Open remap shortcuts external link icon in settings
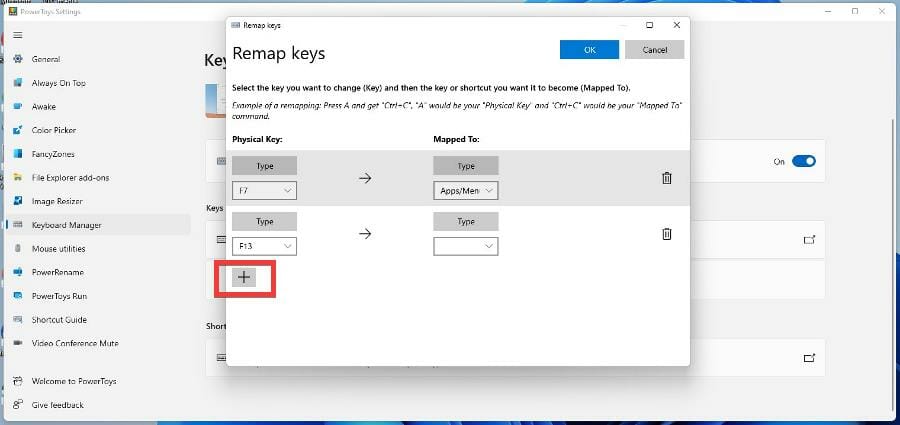This screenshot has width=900, height=425. pos(809,358)
